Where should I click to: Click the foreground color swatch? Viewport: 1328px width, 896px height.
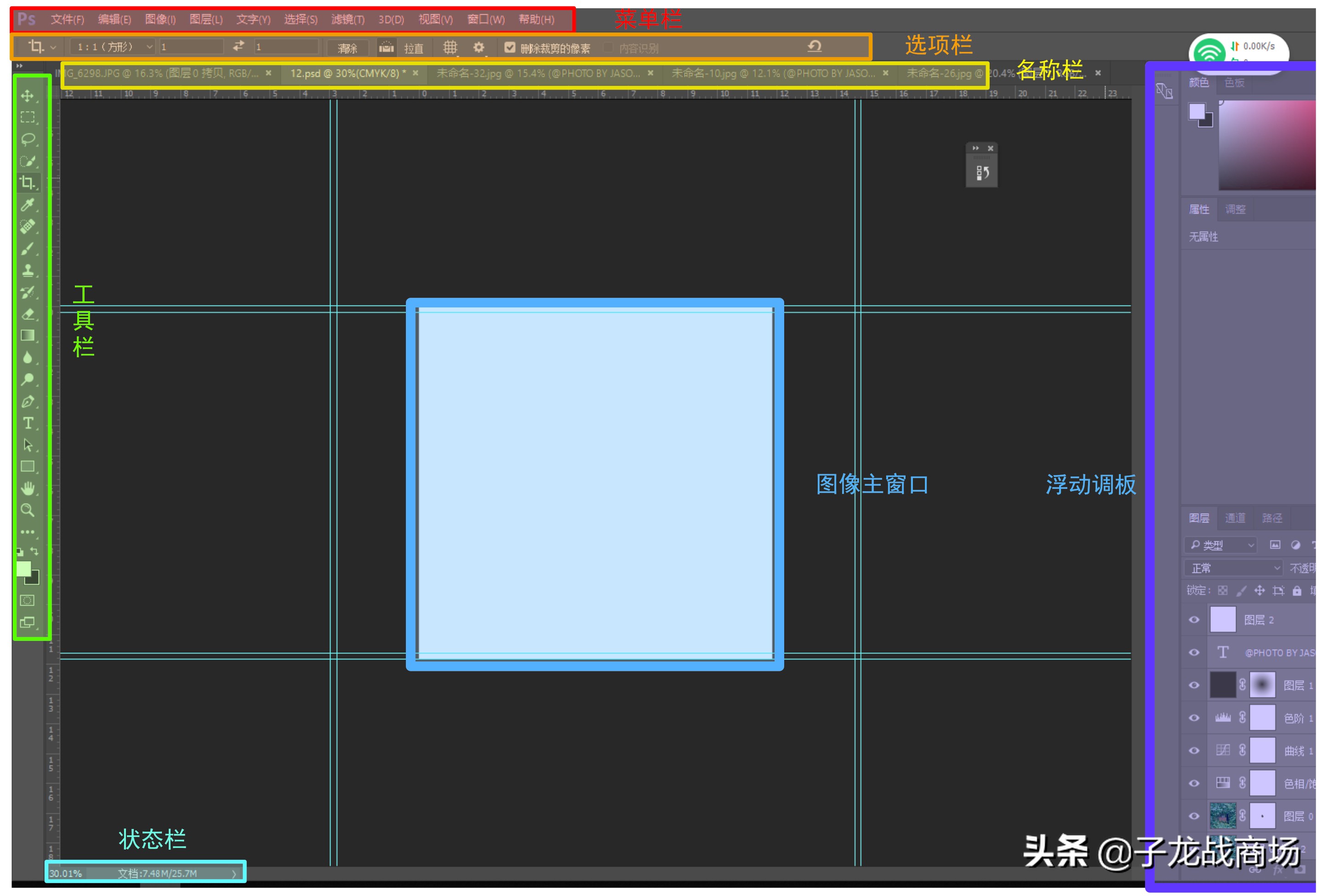pos(24,568)
